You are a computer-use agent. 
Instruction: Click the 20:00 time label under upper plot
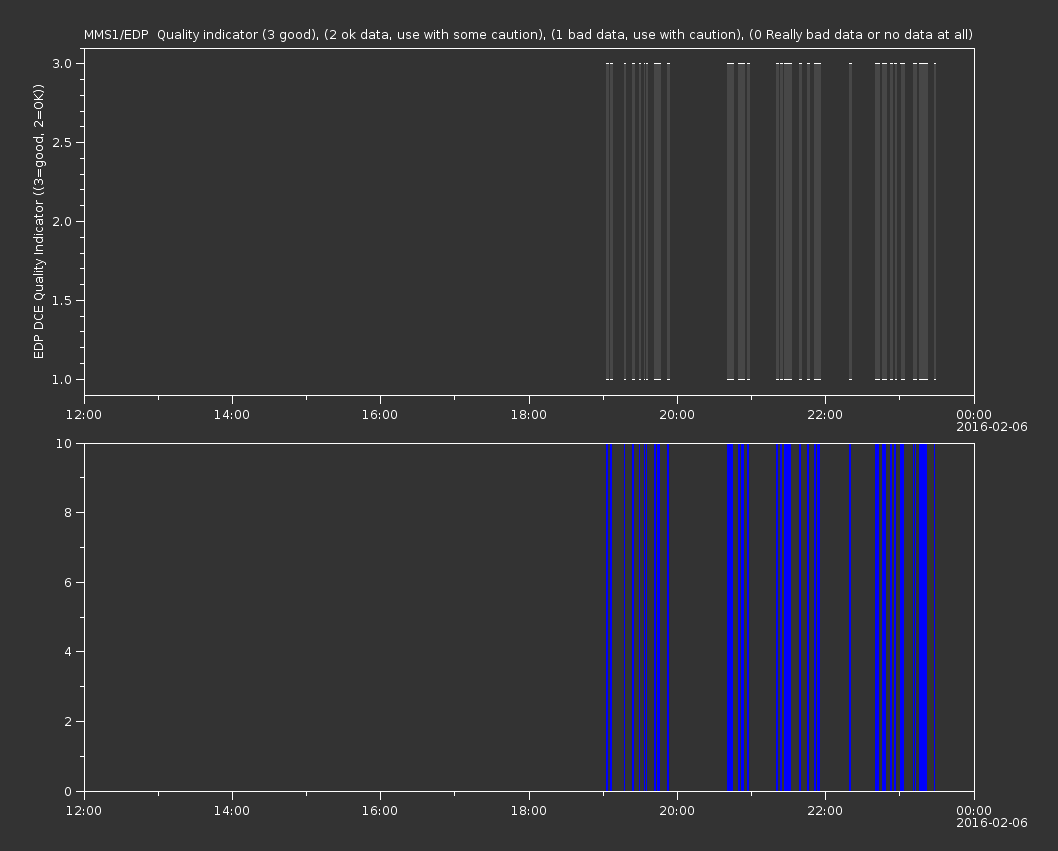[677, 414]
